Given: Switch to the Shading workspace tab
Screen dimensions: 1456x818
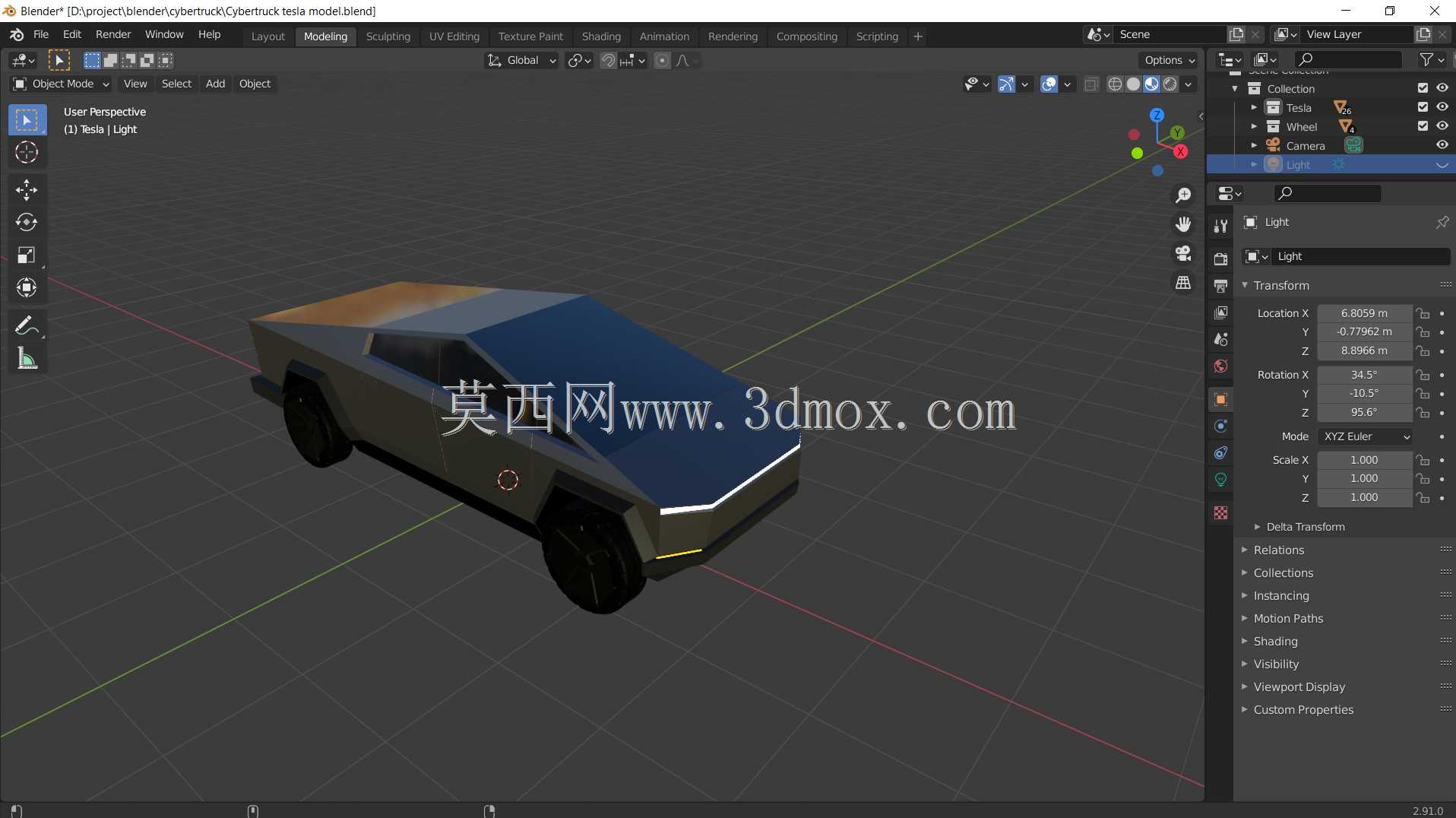Looking at the screenshot, I should [x=601, y=36].
